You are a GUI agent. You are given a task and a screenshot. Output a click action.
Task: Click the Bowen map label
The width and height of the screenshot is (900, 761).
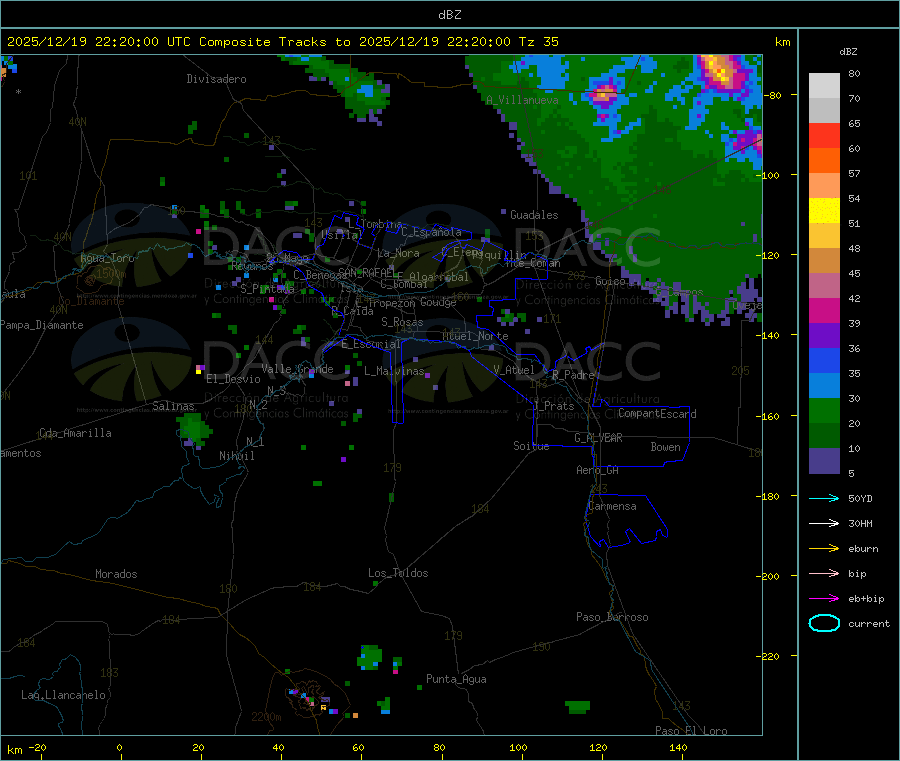(x=666, y=447)
